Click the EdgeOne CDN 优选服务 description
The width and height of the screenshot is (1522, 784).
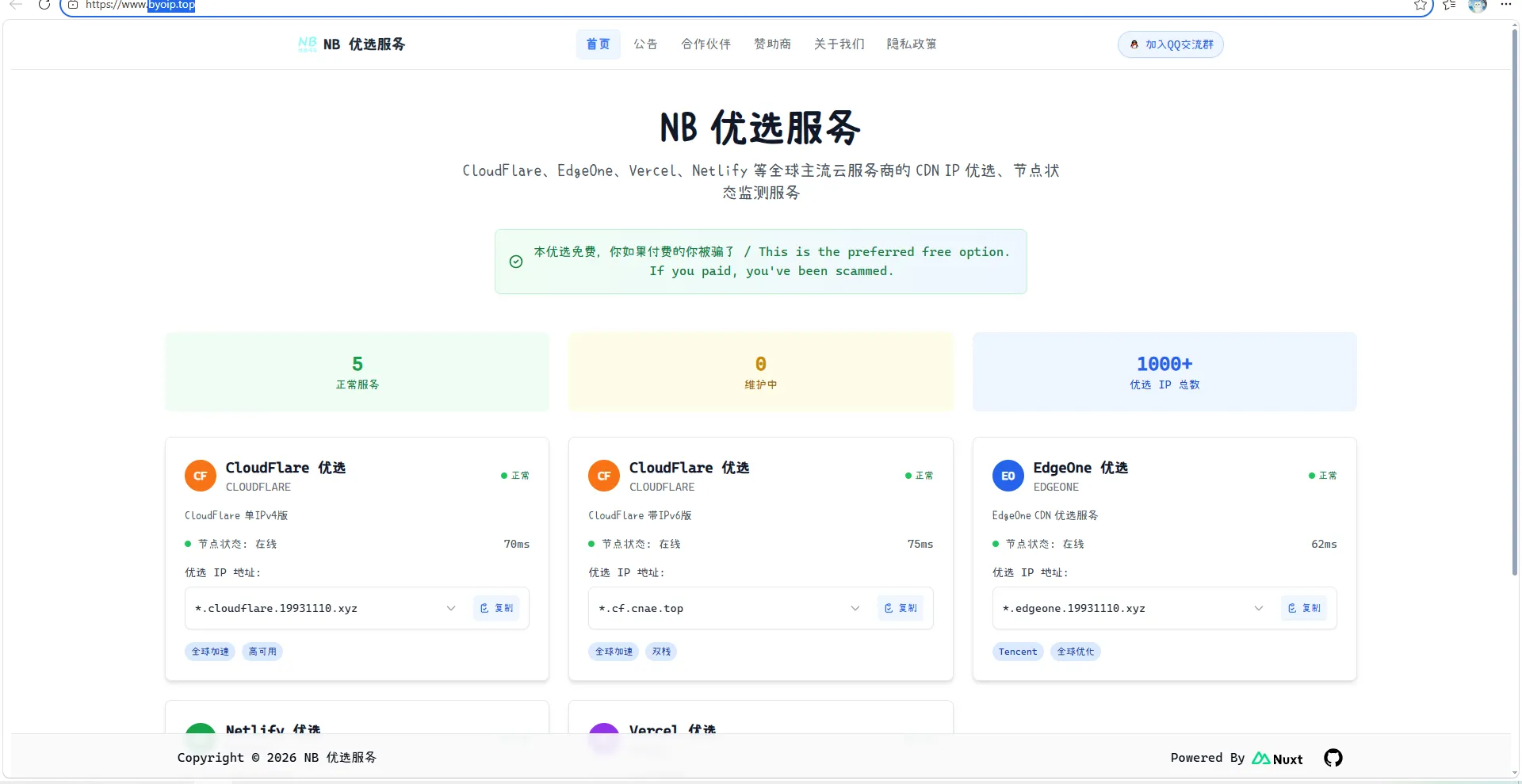coord(1045,515)
